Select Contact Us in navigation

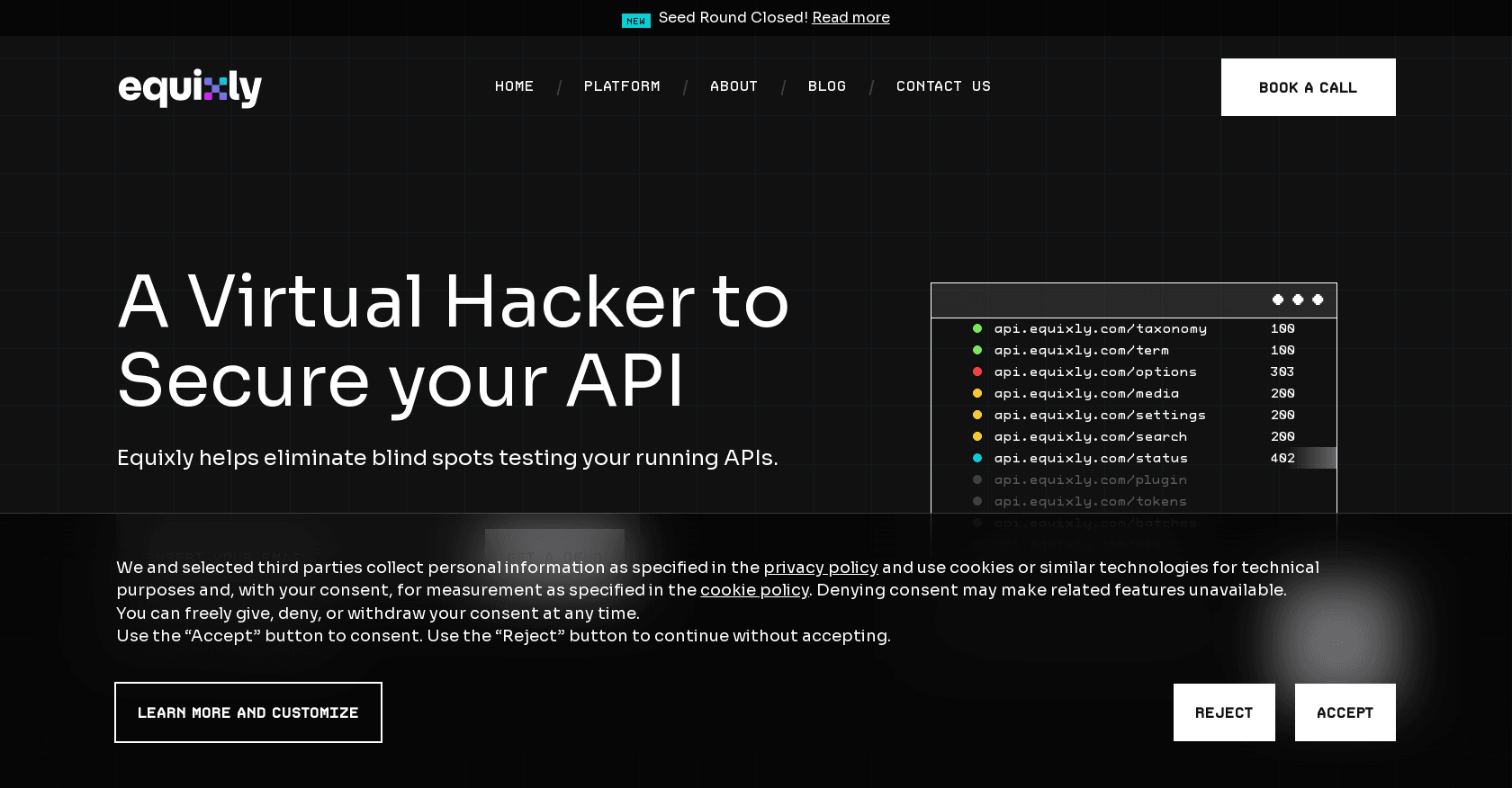point(943,86)
